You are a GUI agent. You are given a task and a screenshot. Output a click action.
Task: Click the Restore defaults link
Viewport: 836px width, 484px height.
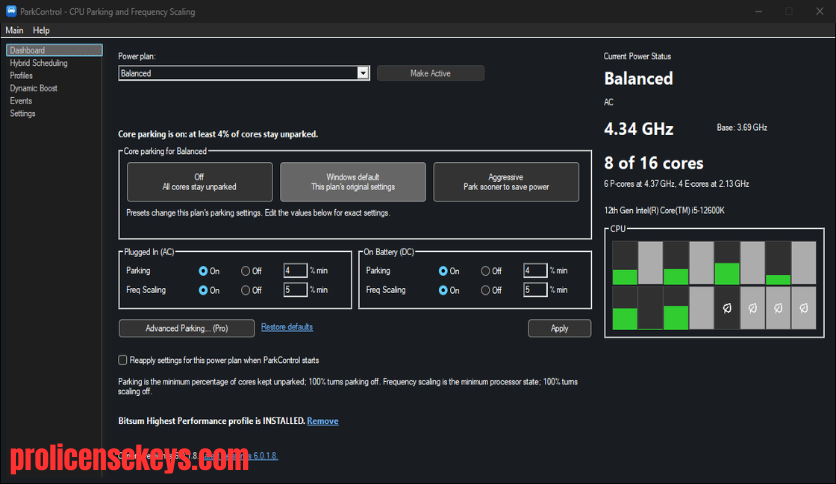tap(287, 327)
